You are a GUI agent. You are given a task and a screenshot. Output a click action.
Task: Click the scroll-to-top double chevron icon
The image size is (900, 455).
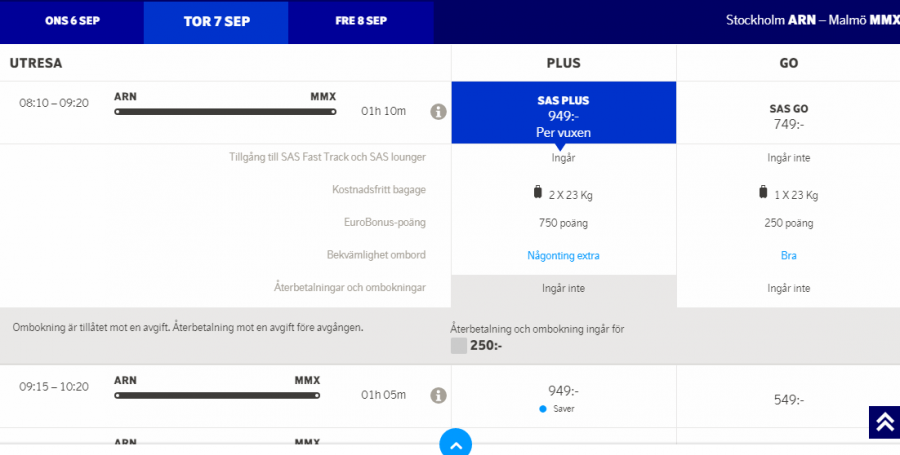884,422
